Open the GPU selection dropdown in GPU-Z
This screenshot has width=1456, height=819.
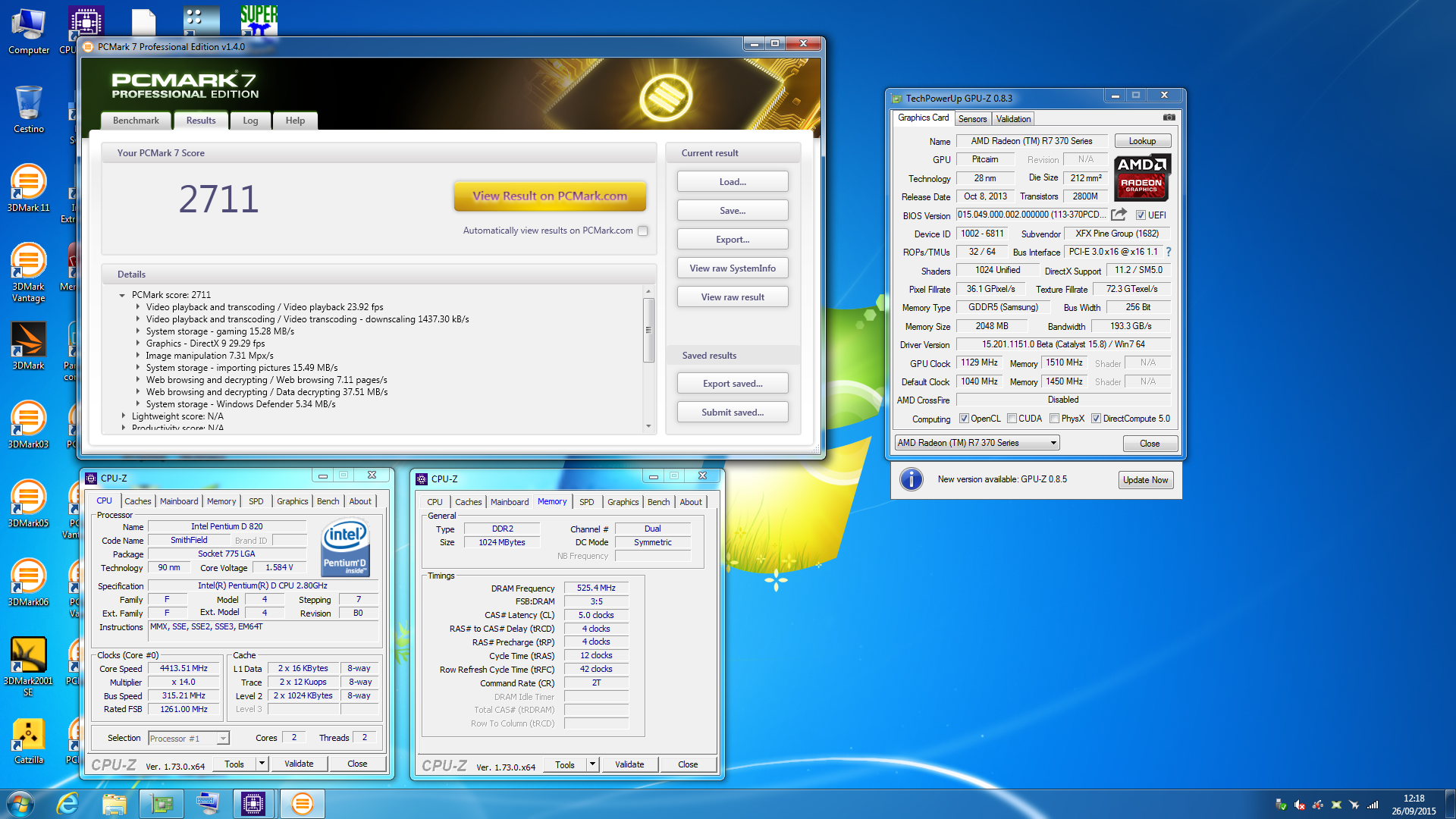1053,443
